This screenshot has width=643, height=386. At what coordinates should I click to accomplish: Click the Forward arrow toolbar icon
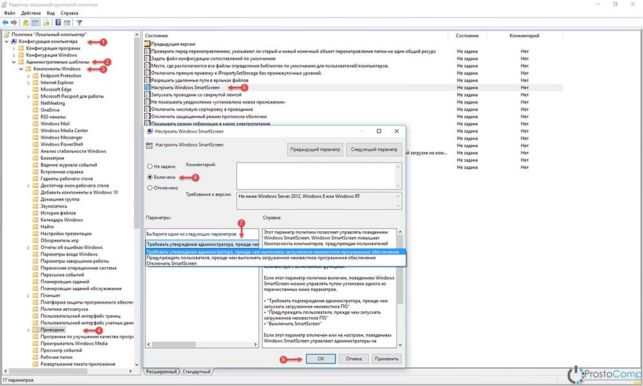pyautogui.click(x=14, y=23)
